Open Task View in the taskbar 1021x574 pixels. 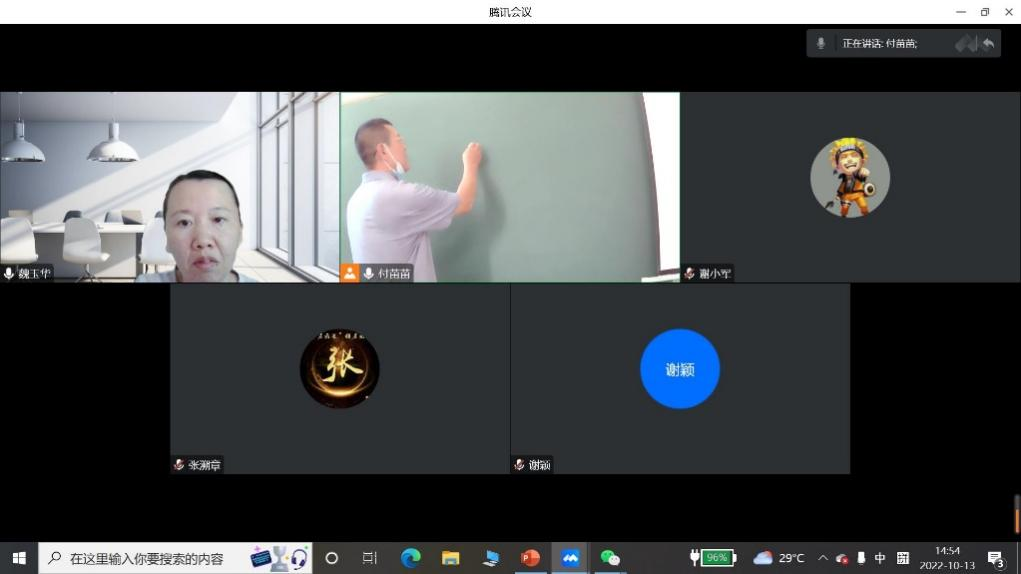(369, 558)
